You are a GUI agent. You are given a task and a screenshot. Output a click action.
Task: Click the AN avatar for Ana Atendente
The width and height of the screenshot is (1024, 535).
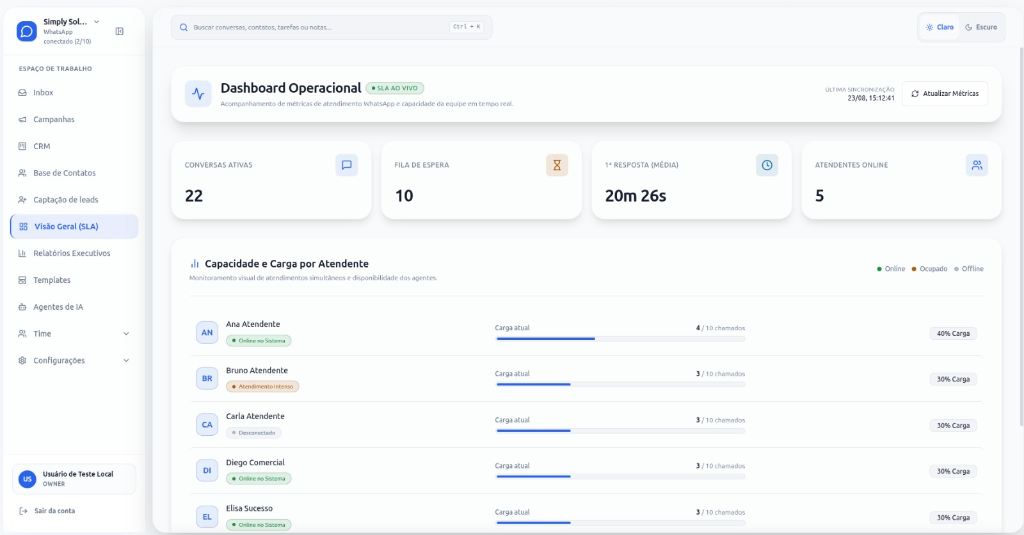click(207, 332)
